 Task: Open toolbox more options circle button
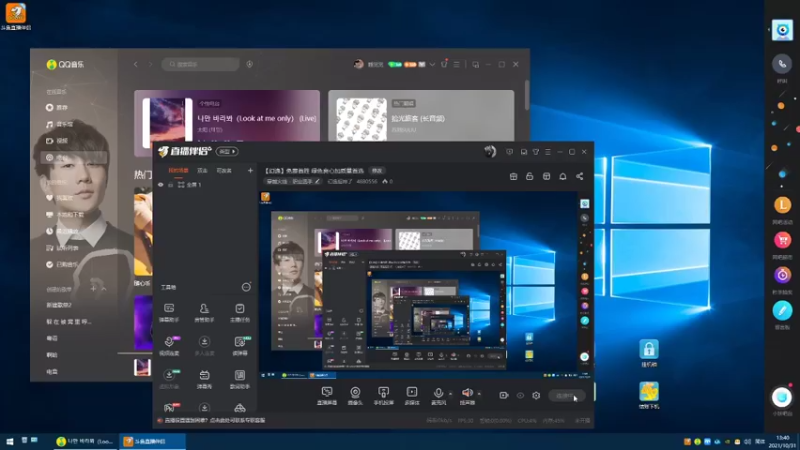(246, 287)
